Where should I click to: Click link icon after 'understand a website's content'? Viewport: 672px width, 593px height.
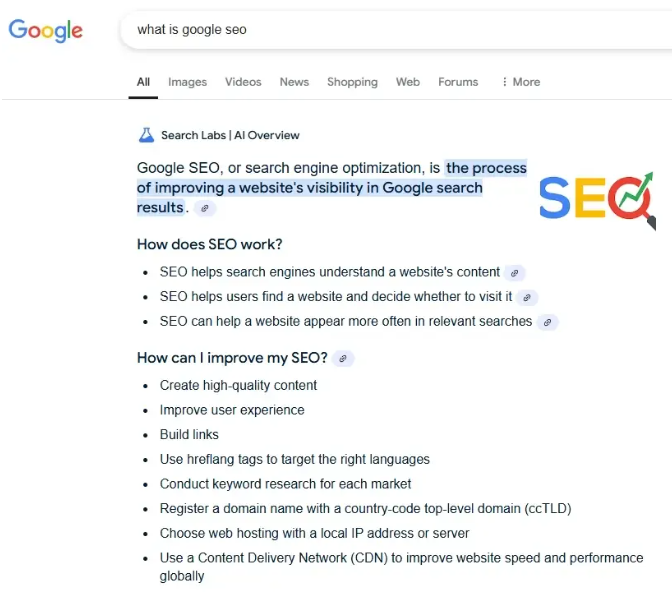point(515,272)
